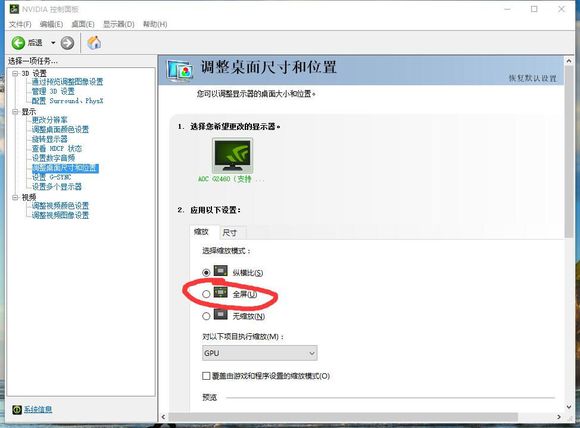Click the green Back arrow icon
The height and width of the screenshot is (428, 580).
[x=18, y=43]
